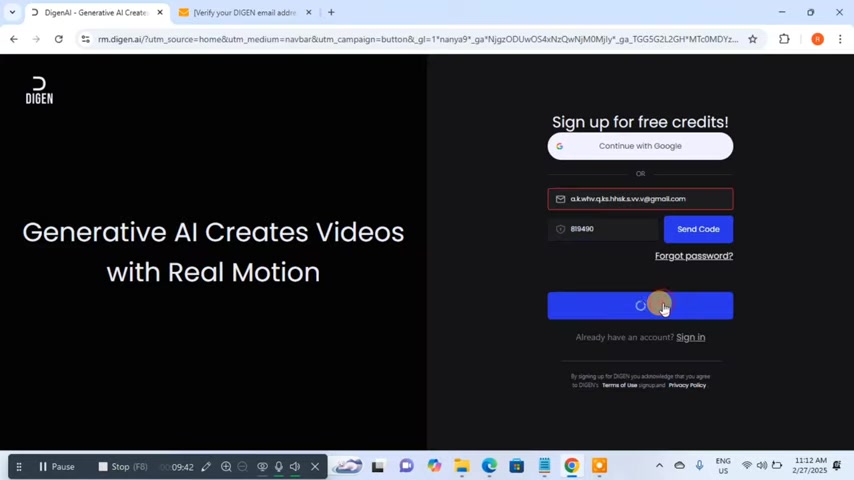Stop the screen recording
Viewport: 854px width, 480px height.
tap(123, 467)
